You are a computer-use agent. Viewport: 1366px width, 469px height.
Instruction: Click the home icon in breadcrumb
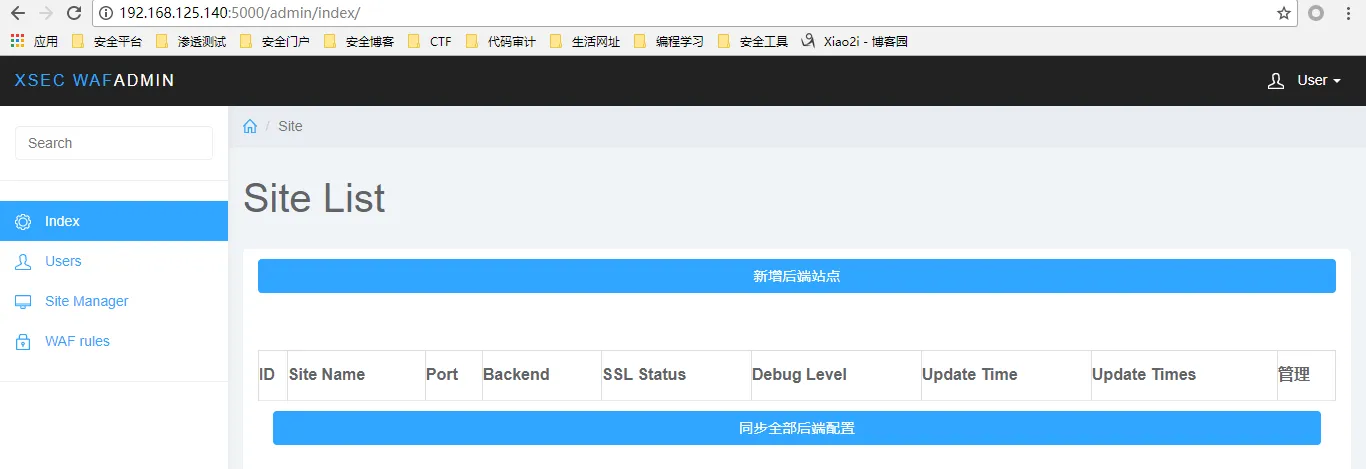point(250,126)
